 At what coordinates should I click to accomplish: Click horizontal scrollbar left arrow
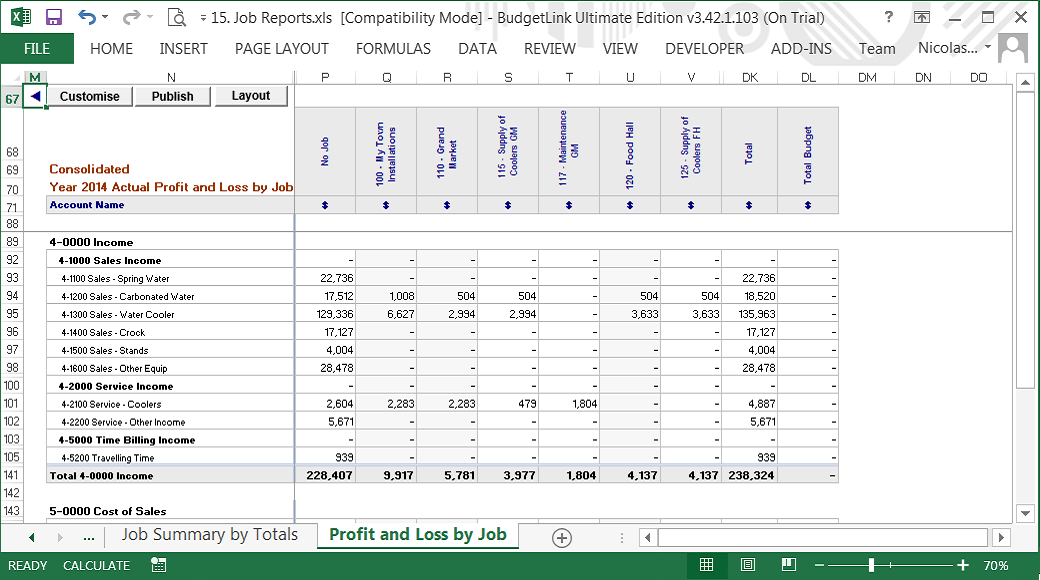click(x=648, y=538)
